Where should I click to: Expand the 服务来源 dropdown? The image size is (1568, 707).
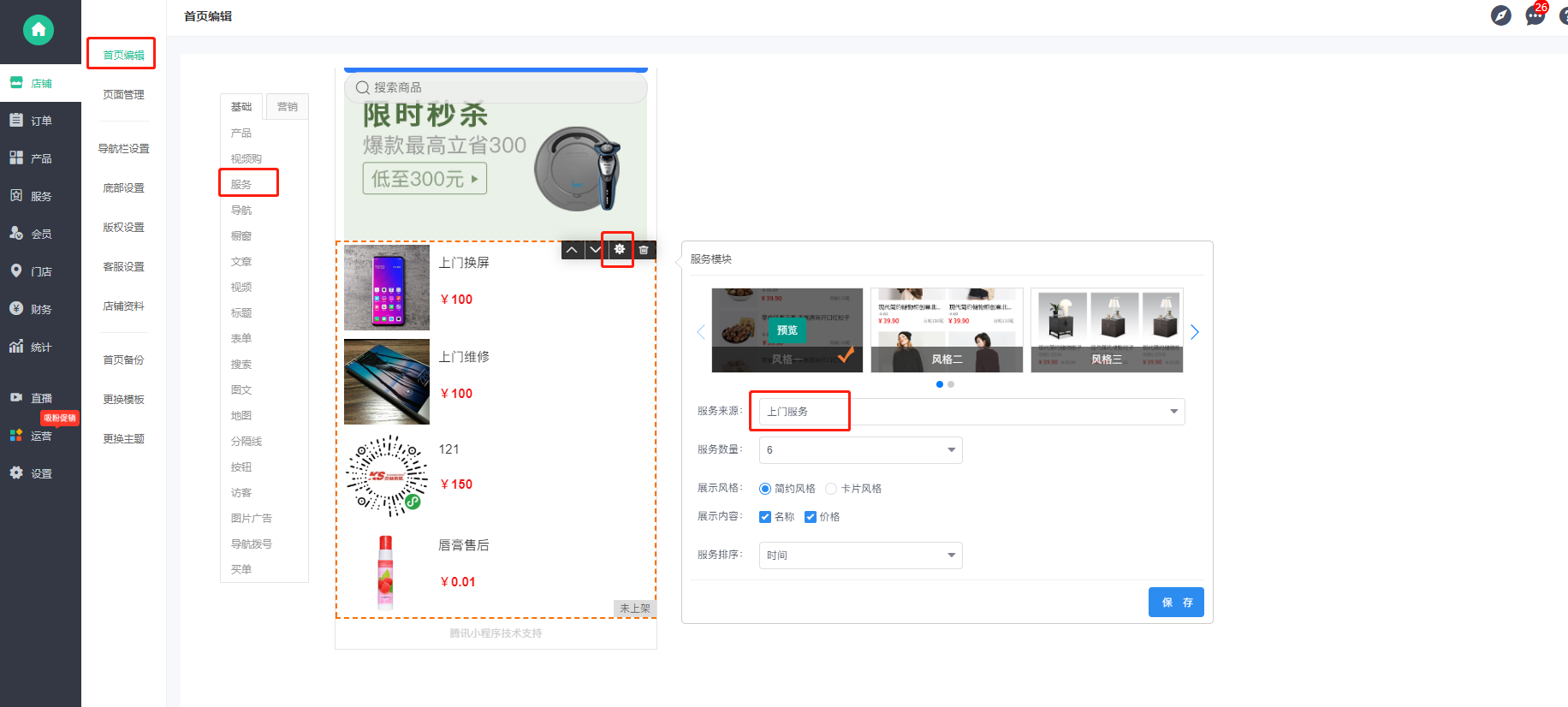click(x=971, y=412)
